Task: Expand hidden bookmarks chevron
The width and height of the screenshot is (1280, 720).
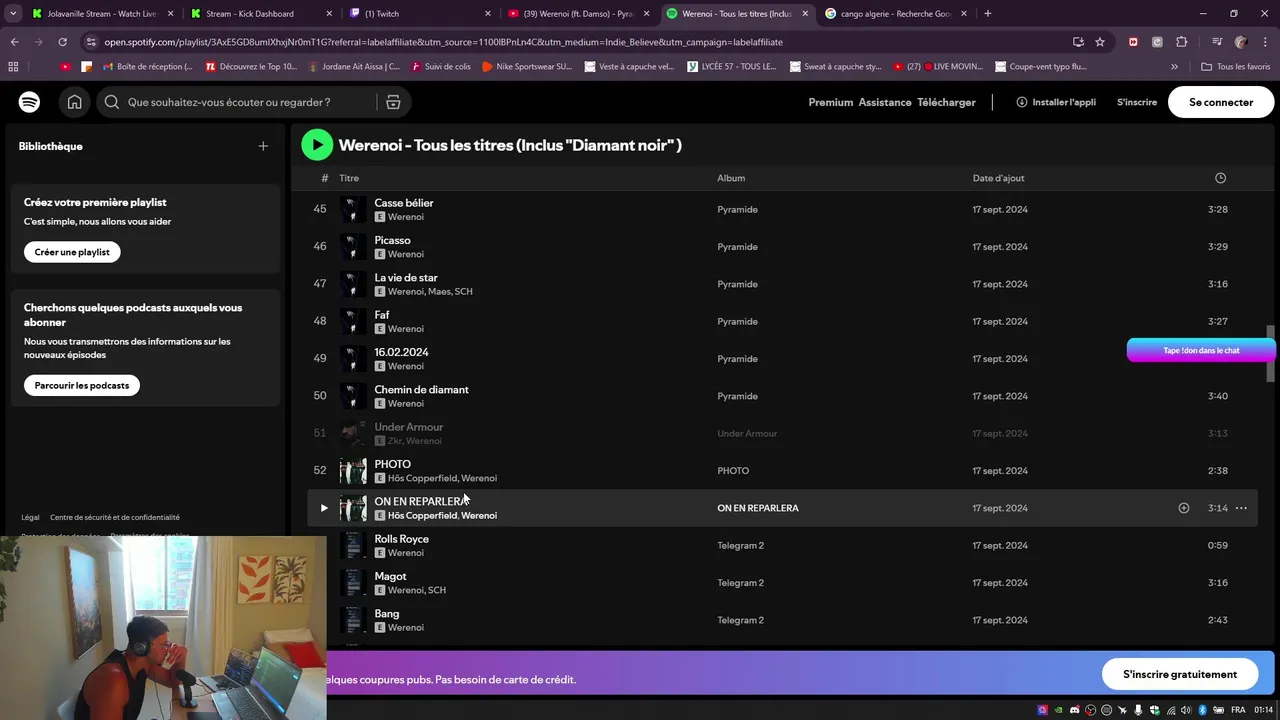Action: (1174, 67)
